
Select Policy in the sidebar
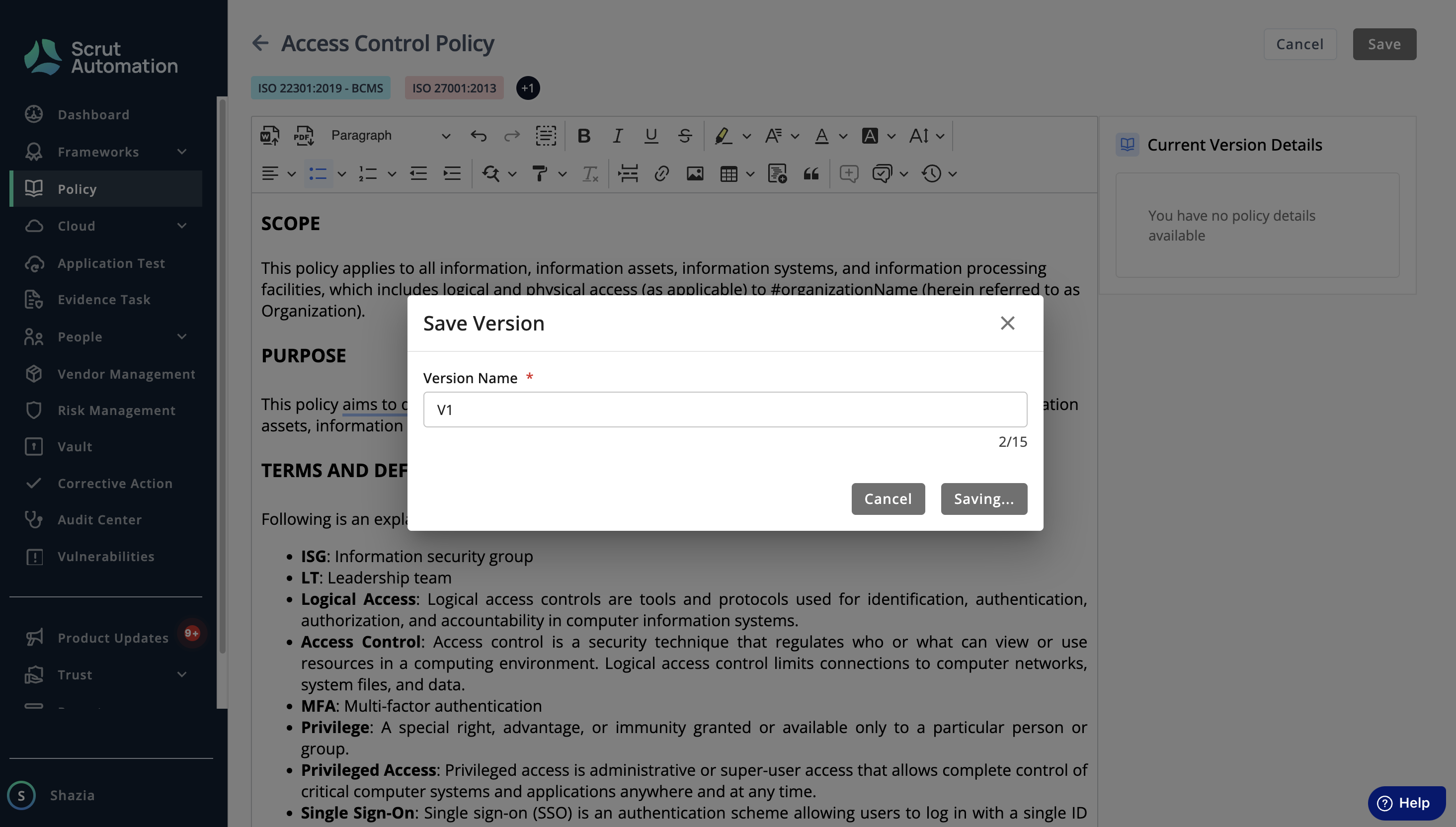106,188
